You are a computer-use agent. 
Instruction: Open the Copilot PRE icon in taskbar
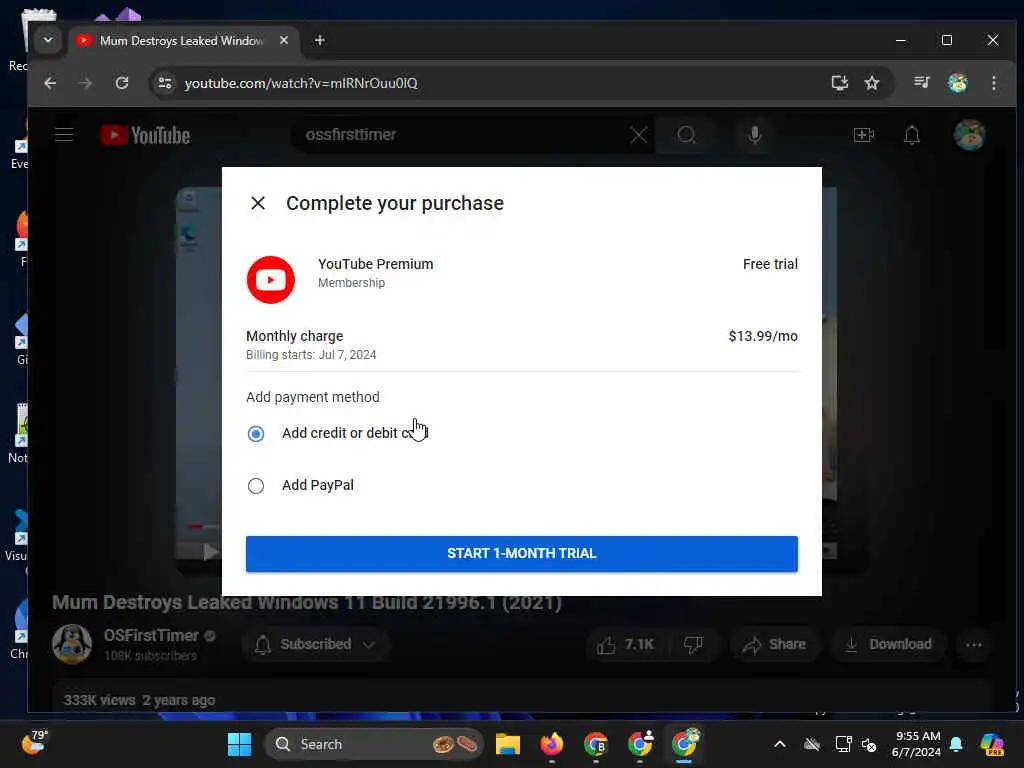(992, 744)
